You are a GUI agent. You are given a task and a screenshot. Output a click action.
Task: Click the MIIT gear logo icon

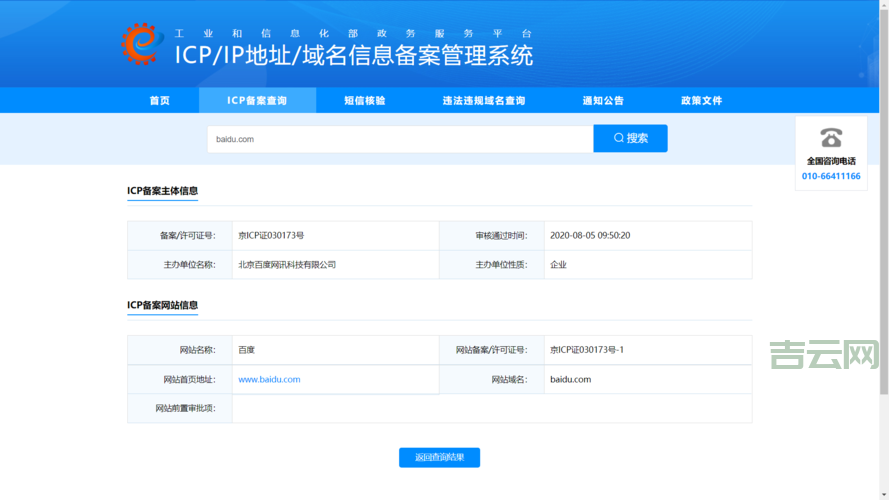click(142, 44)
